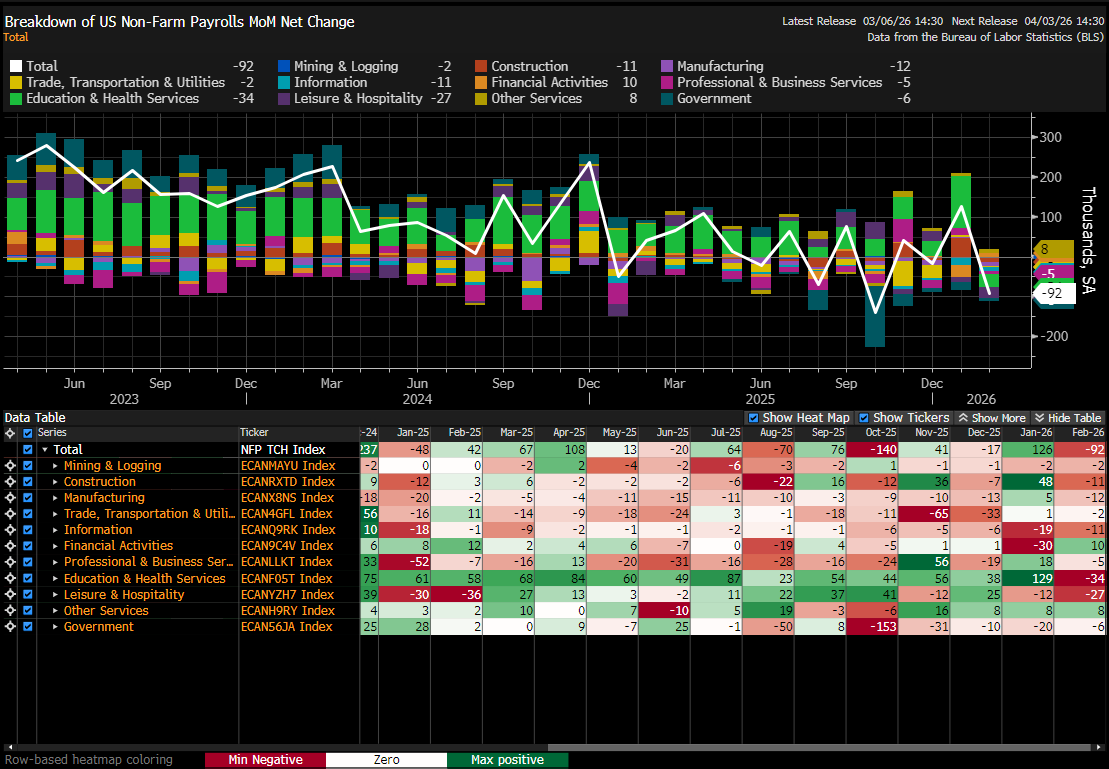Collapse the Total series tree row

[44, 450]
